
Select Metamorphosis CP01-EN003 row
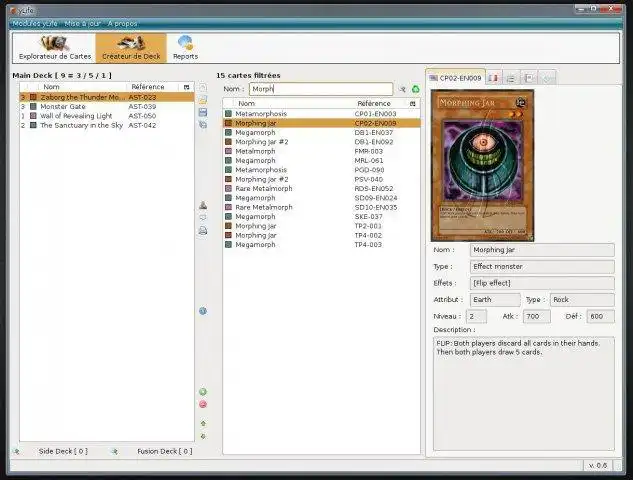pos(321,114)
